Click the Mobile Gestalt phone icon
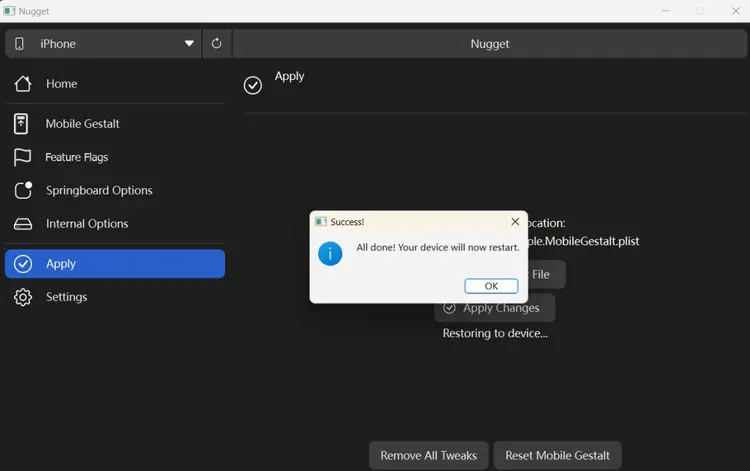The width and height of the screenshot is (750, 471). click(x=22, y=124)
